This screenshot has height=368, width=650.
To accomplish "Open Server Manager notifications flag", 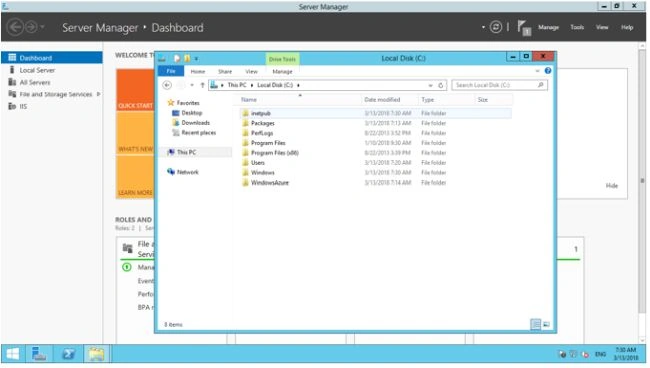I will tap(524, 28).
